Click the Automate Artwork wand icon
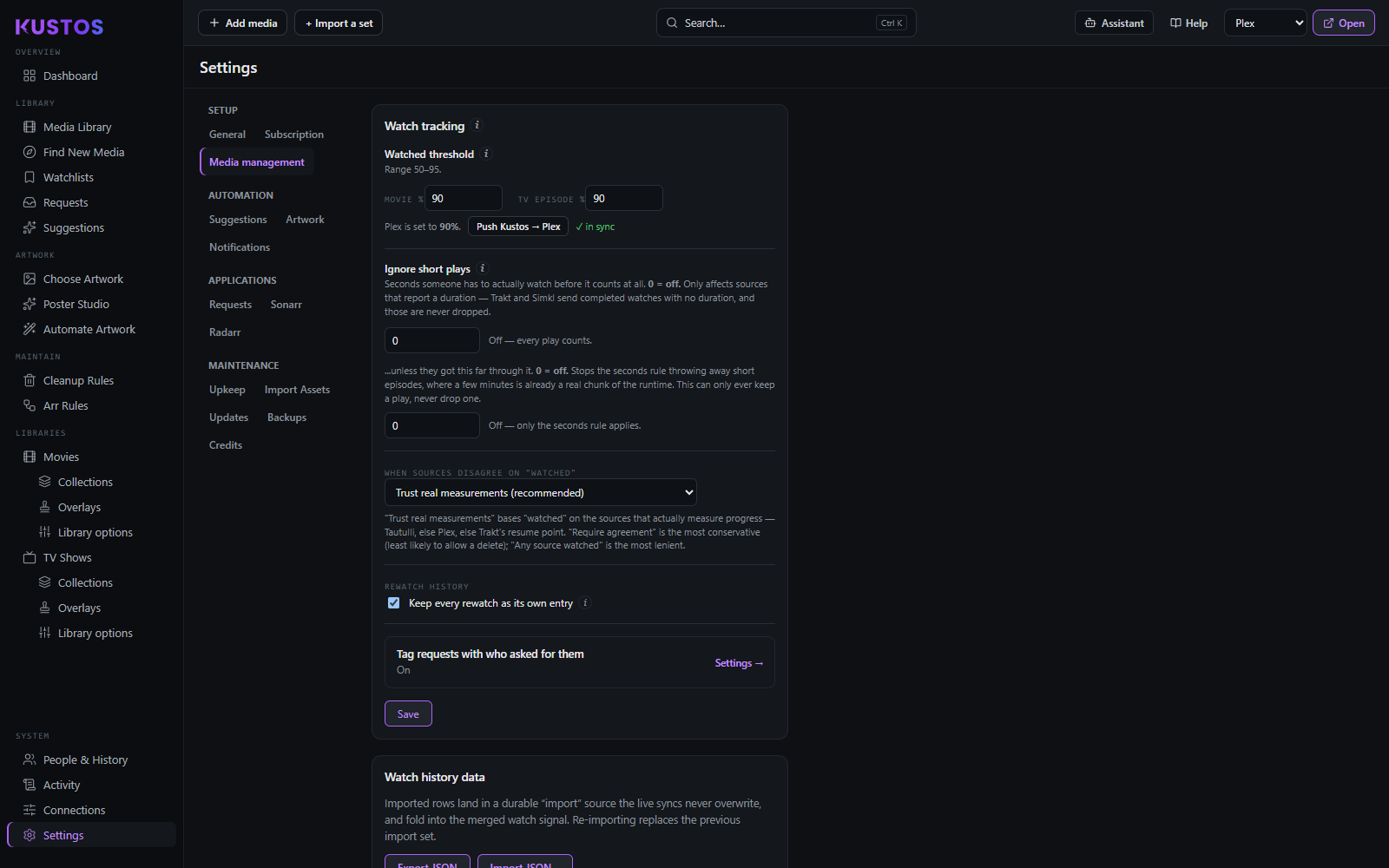 pos(30,329)
